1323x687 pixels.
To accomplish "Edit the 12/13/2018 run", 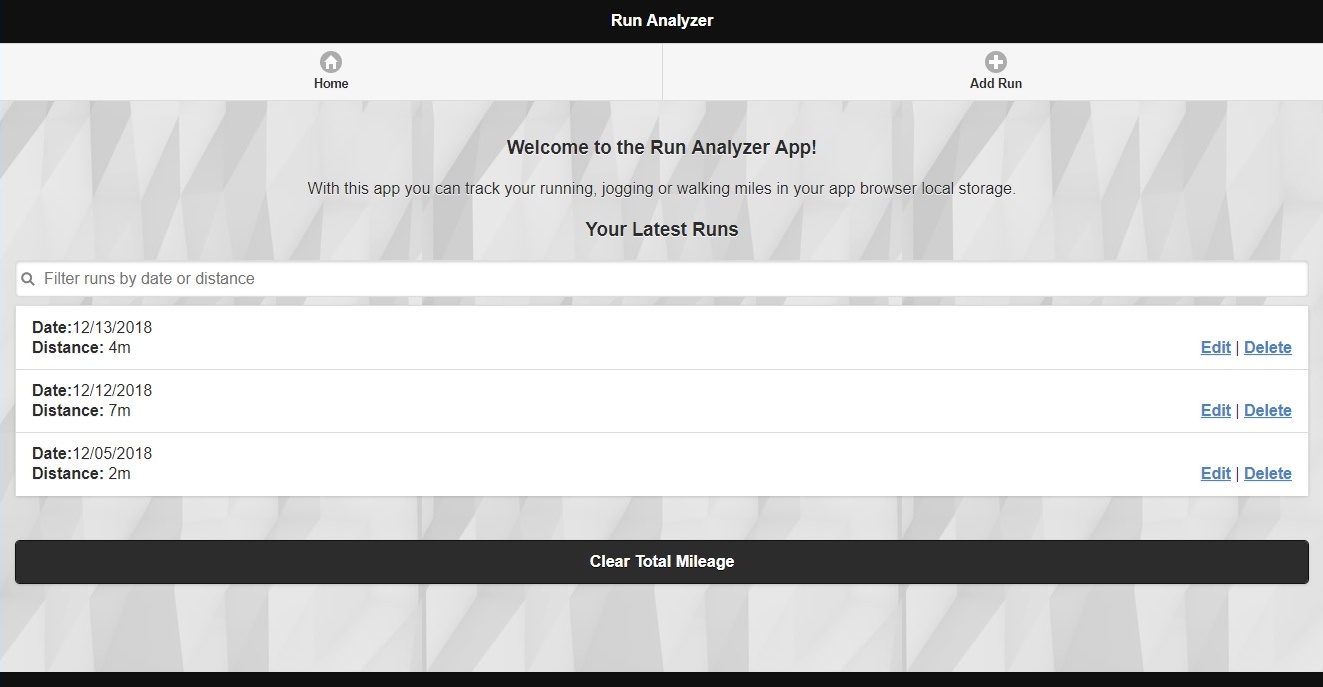I will [x=1215, y=348].
